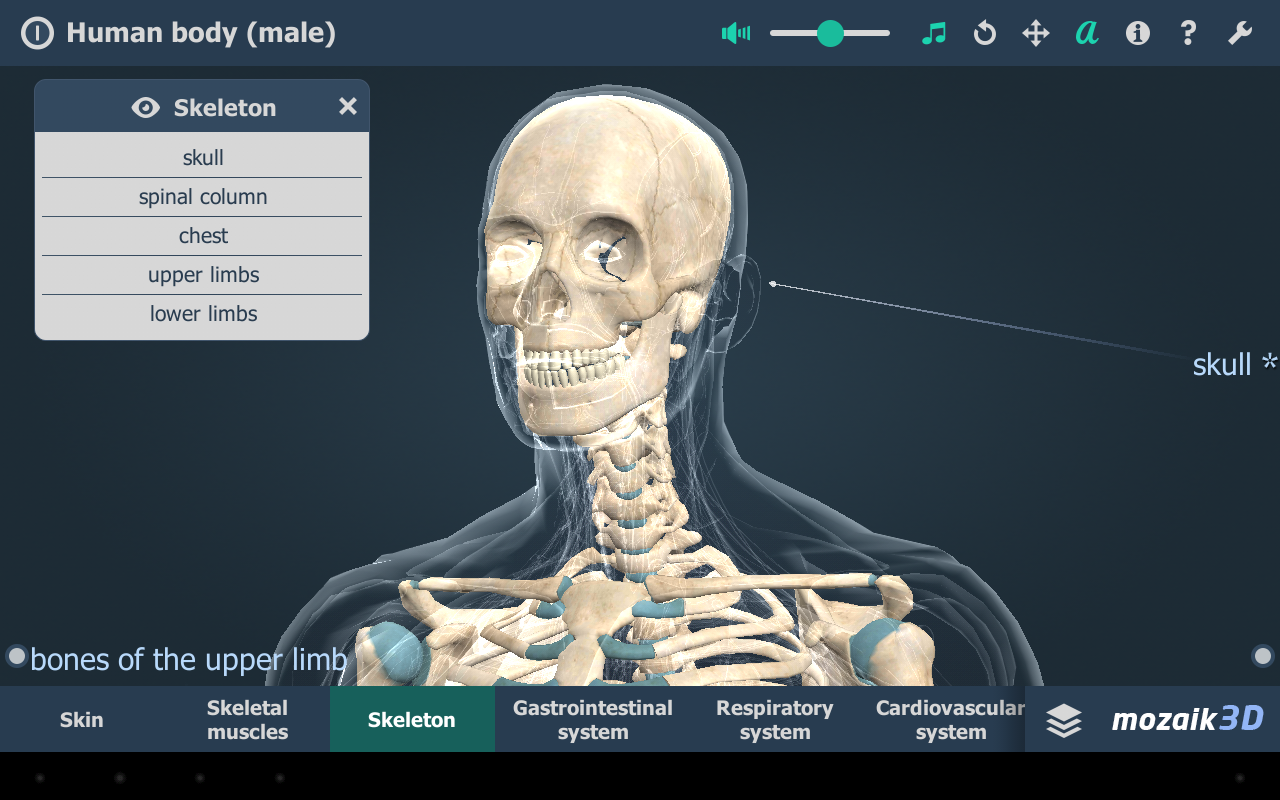
Task: Click the round marker on the right edge
Action: [x=1263, y=656]
